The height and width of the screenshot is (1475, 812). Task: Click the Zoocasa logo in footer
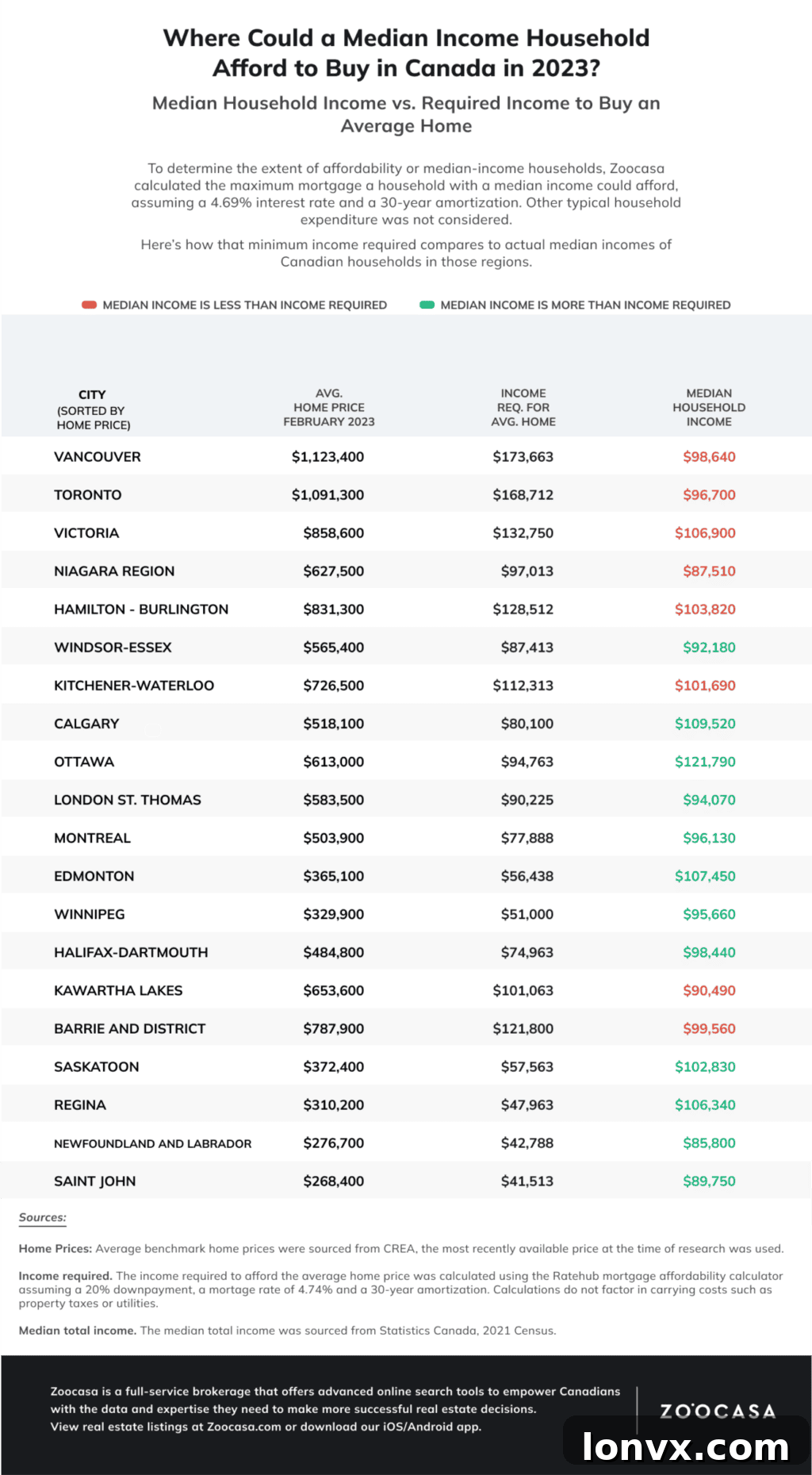(x=718, y=1412)
